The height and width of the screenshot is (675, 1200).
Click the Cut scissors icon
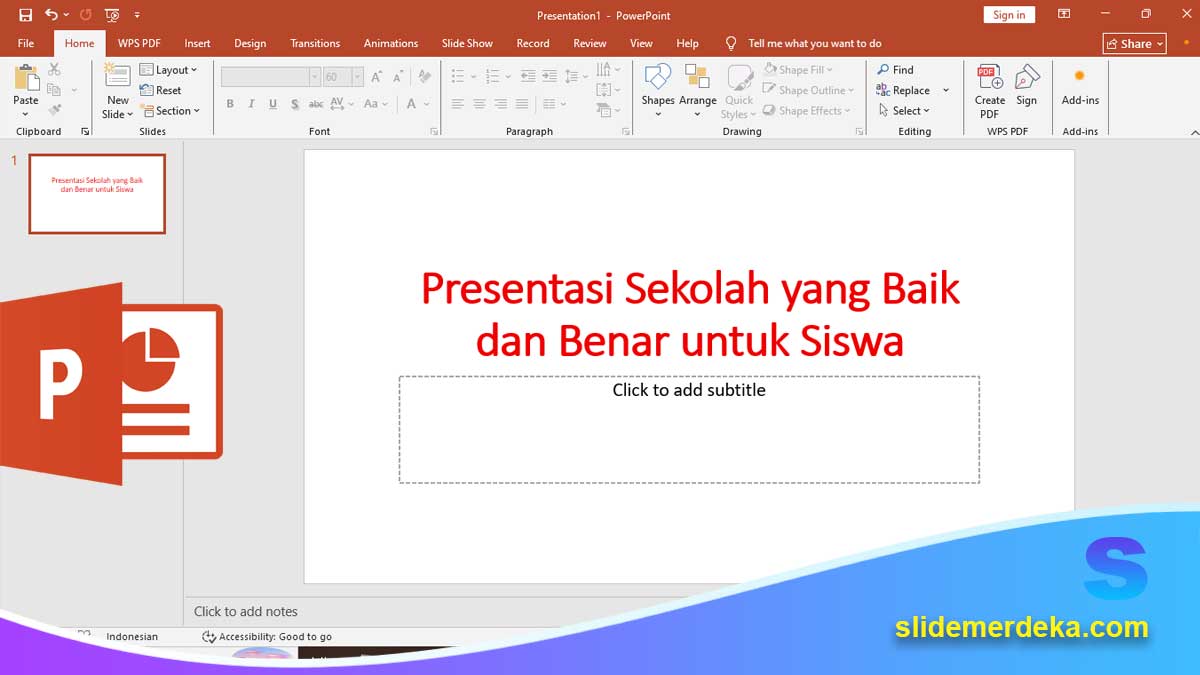click(x=54, y=69)
